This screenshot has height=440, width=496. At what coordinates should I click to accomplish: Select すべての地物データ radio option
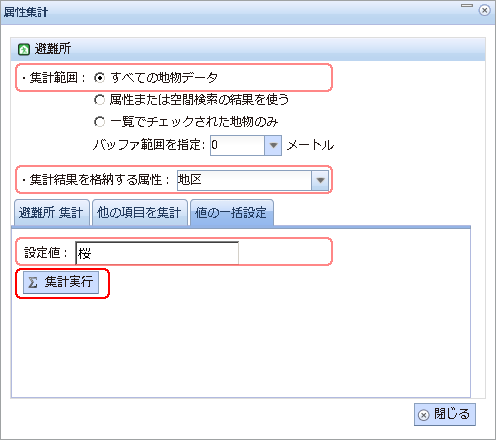[x=99, y=78]
